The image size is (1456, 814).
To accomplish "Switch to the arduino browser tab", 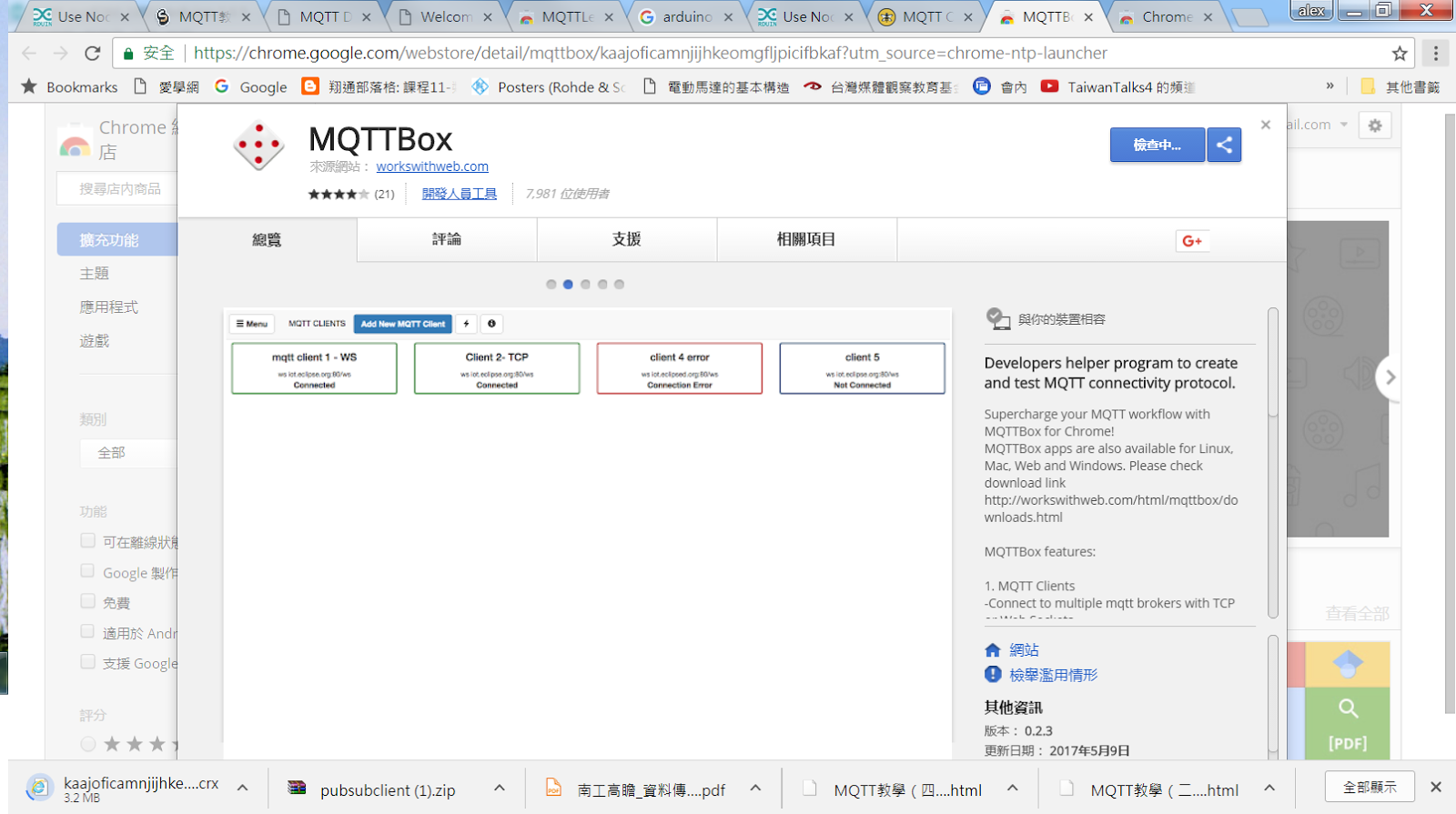I will pyautogui.click(x=686, y=16).
